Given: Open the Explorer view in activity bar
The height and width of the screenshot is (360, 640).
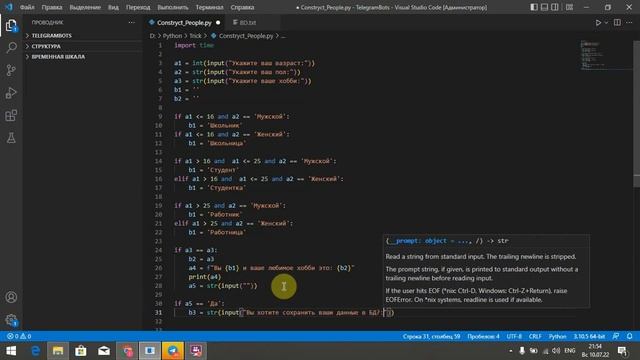Looking at the screenshot, I should (x=11, y=25).
